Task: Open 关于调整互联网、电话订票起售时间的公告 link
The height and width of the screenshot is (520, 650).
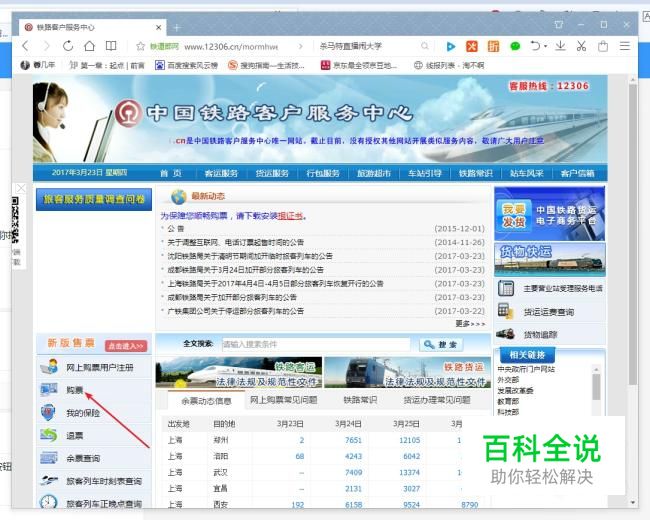Action: pyautogui.click(x=235, y=242)
